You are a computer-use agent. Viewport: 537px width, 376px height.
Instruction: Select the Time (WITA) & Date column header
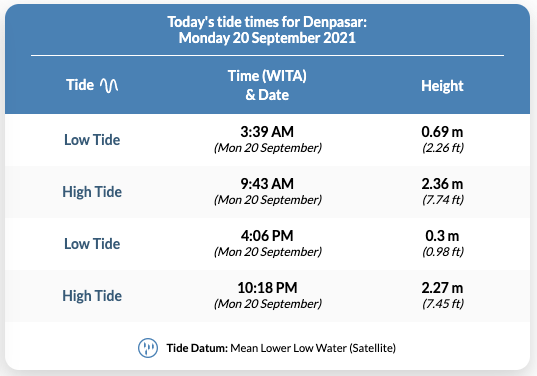point(267,85)
